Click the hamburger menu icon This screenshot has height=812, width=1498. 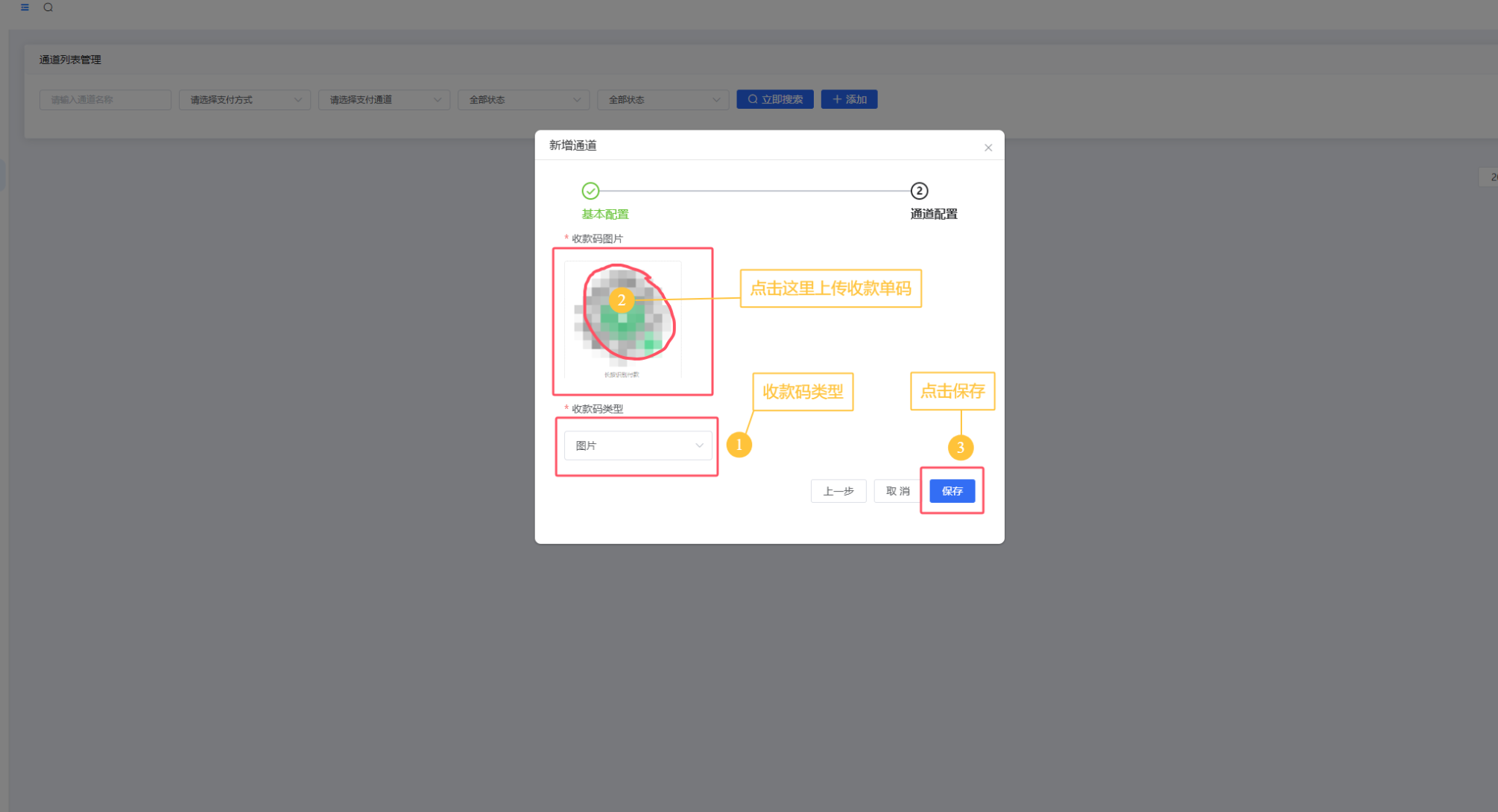point(25,7)
